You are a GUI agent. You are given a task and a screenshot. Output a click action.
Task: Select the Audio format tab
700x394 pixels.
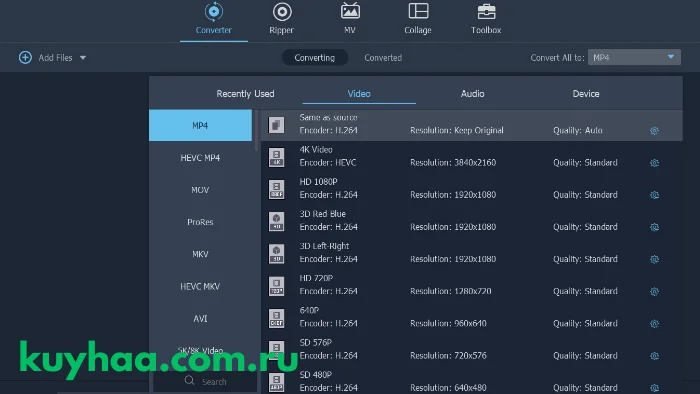click(472, 94)
